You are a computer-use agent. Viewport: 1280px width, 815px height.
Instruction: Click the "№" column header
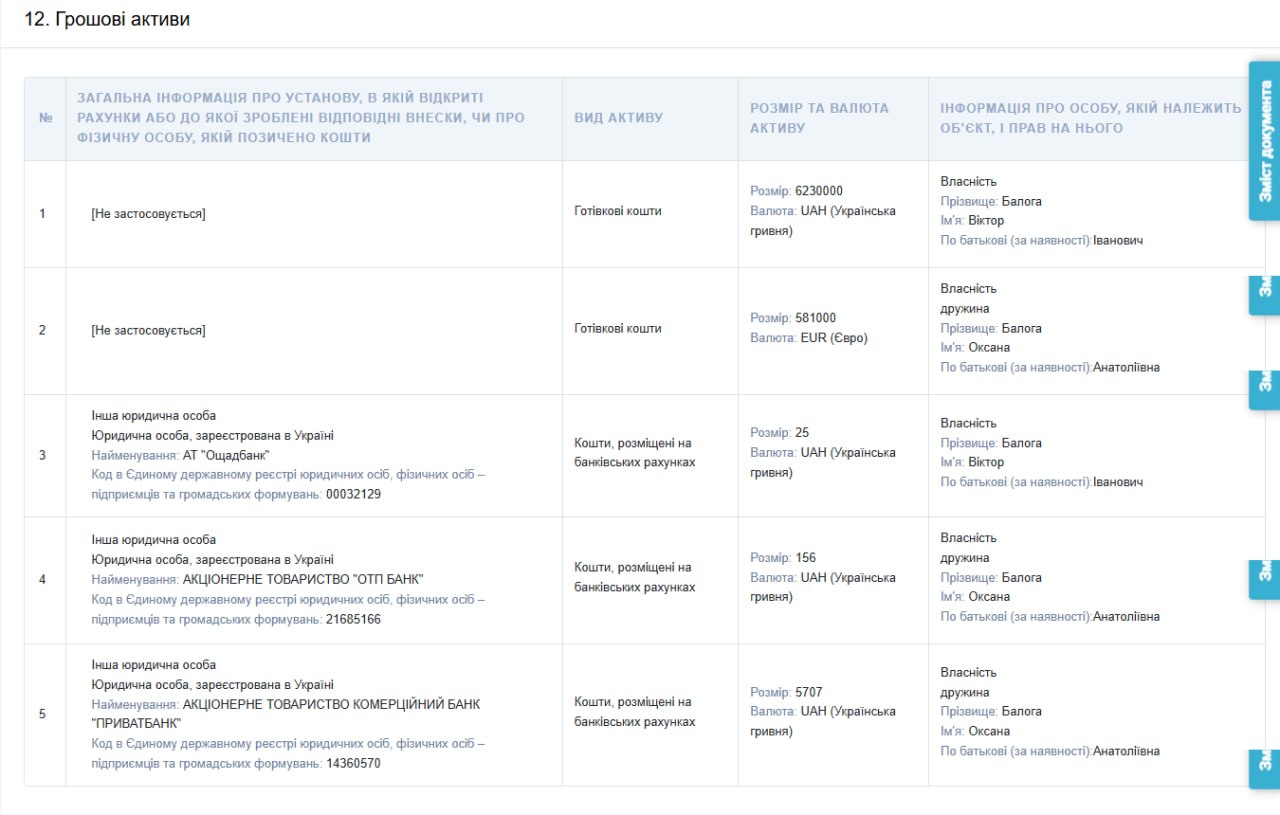pos(45,118)
